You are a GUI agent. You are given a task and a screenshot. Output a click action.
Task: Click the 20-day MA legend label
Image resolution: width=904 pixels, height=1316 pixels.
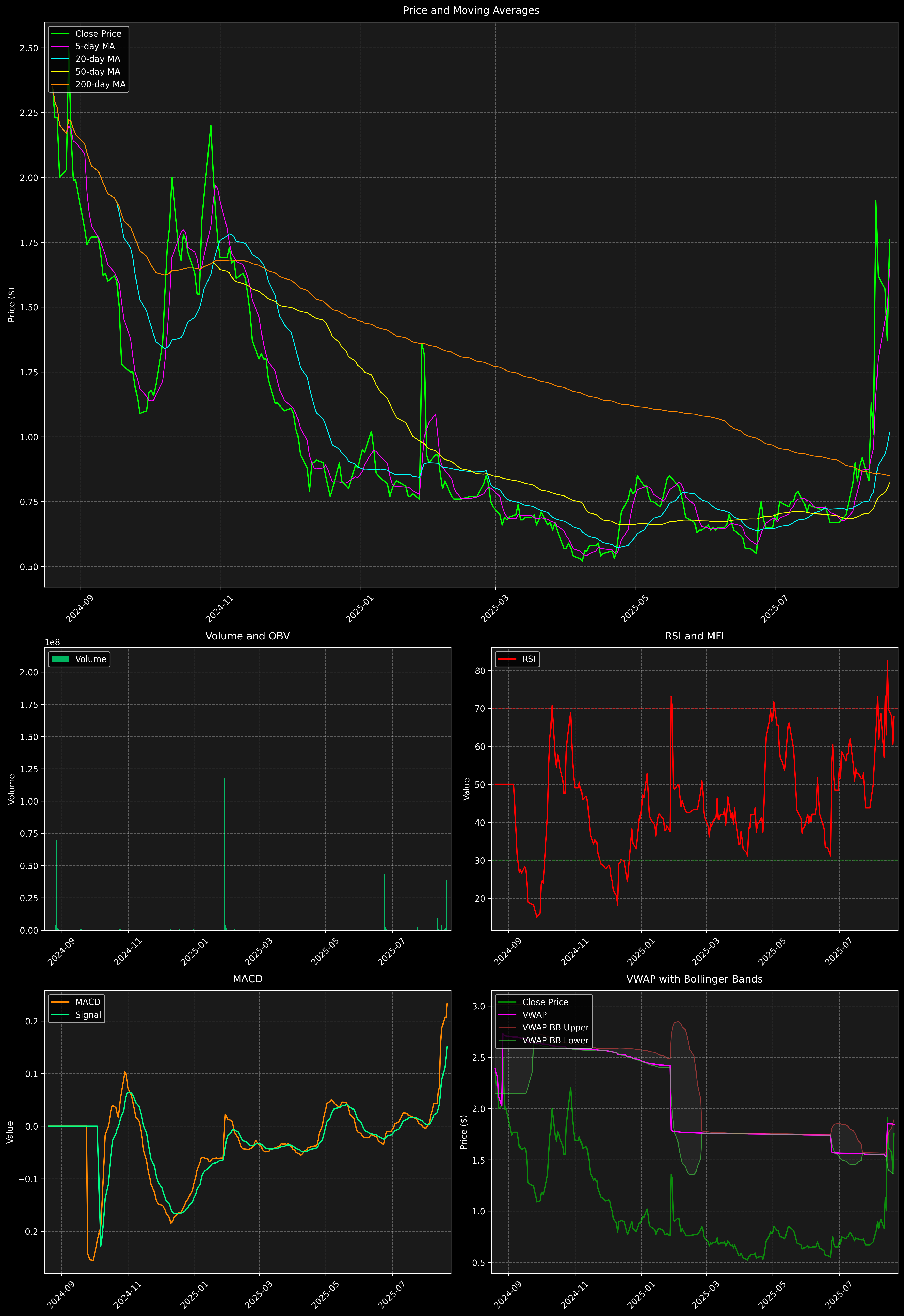(x=97, y=59)
